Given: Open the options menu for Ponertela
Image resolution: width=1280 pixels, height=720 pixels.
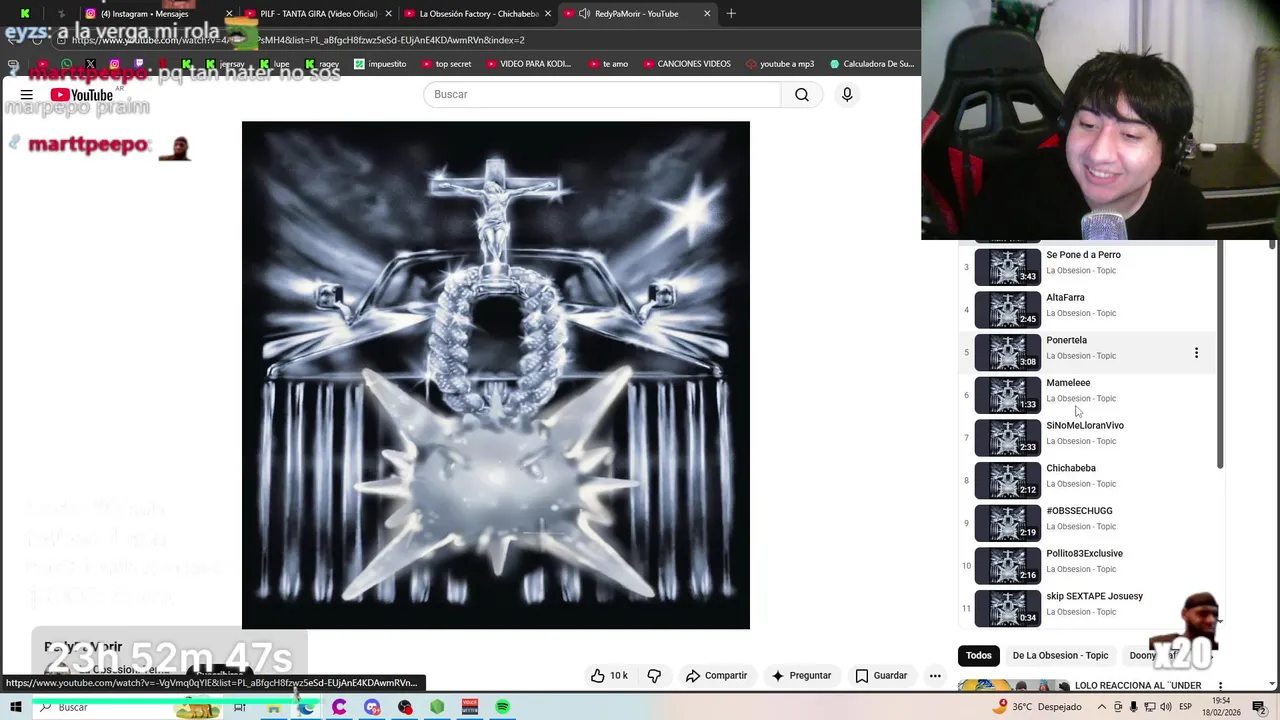Looking at the screenshot, I should [x=1196, y=352].
